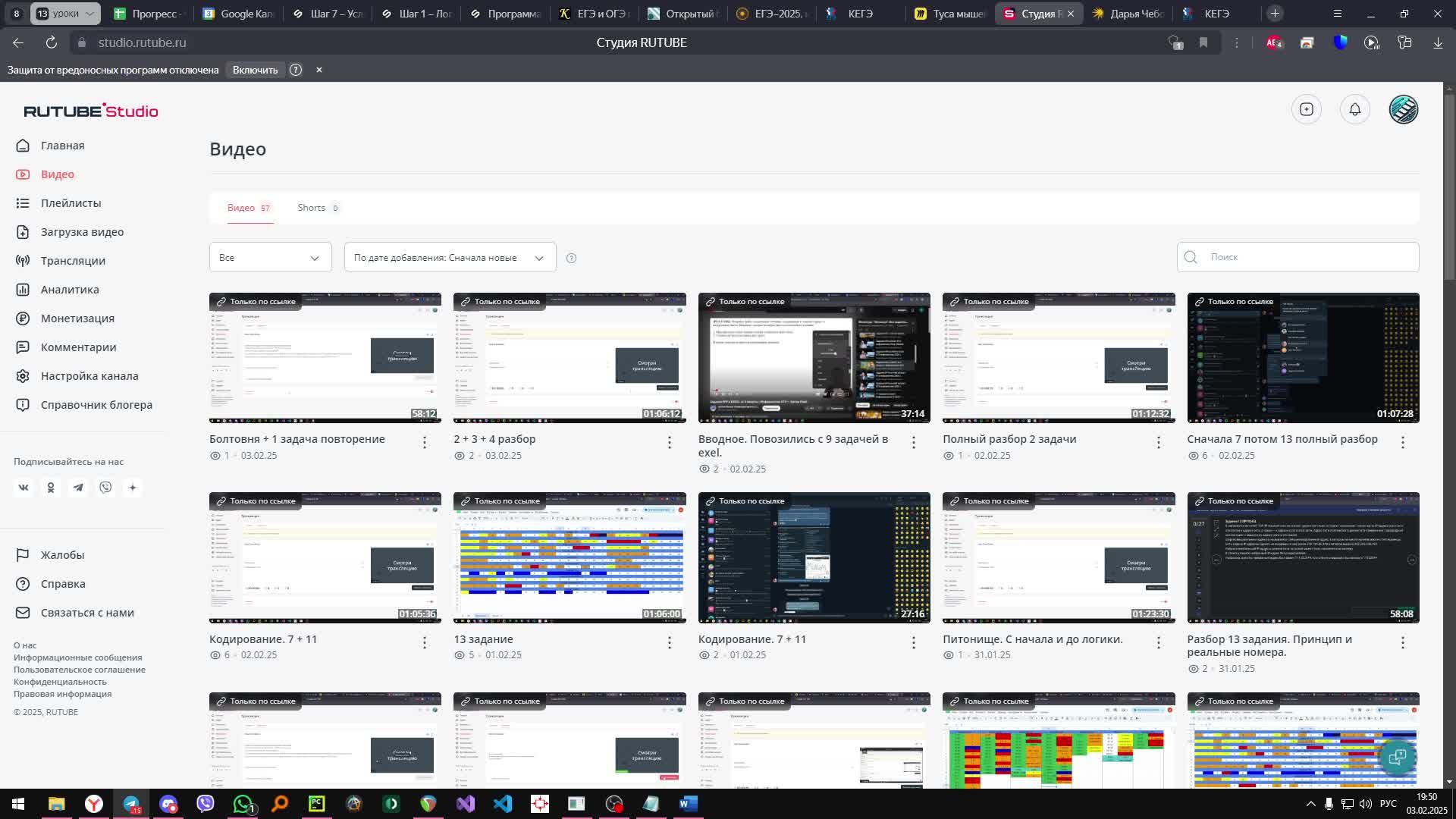Open options for Сначала 7 потом 13

coord(1403,442)
